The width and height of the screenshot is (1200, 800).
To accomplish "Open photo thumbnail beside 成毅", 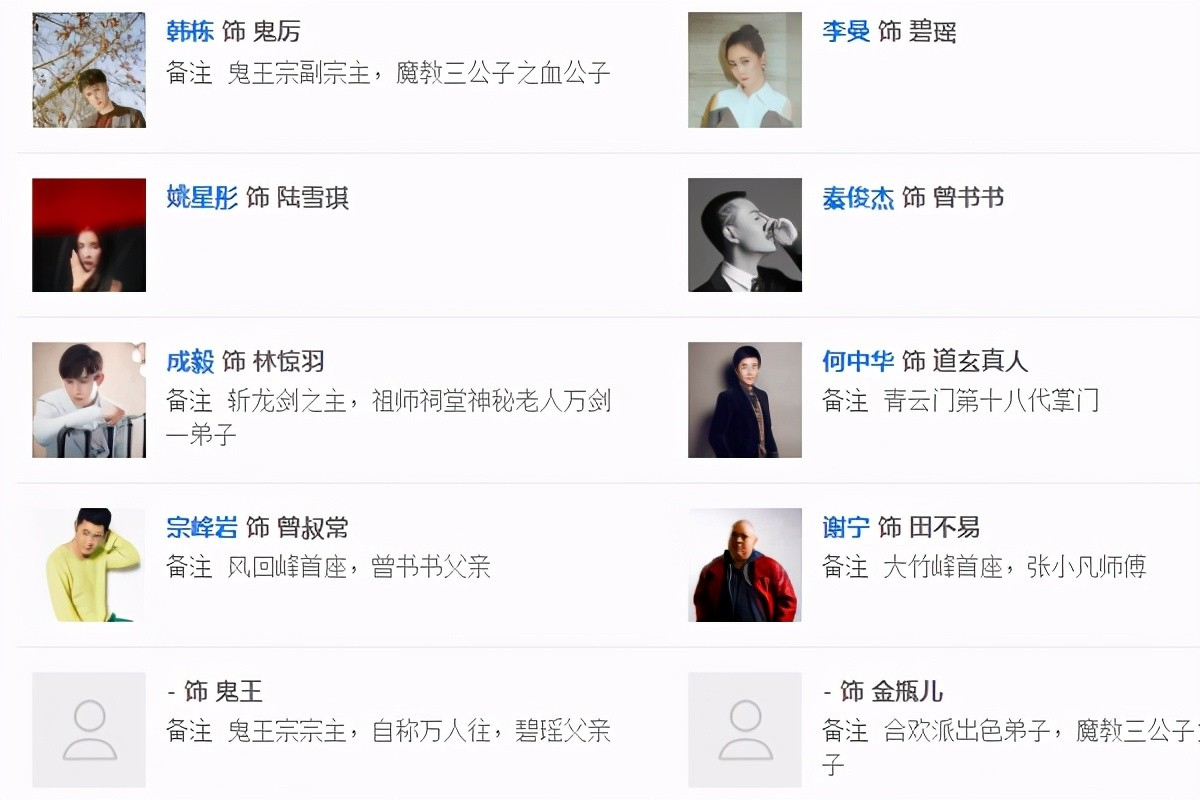I will point(89,400).
